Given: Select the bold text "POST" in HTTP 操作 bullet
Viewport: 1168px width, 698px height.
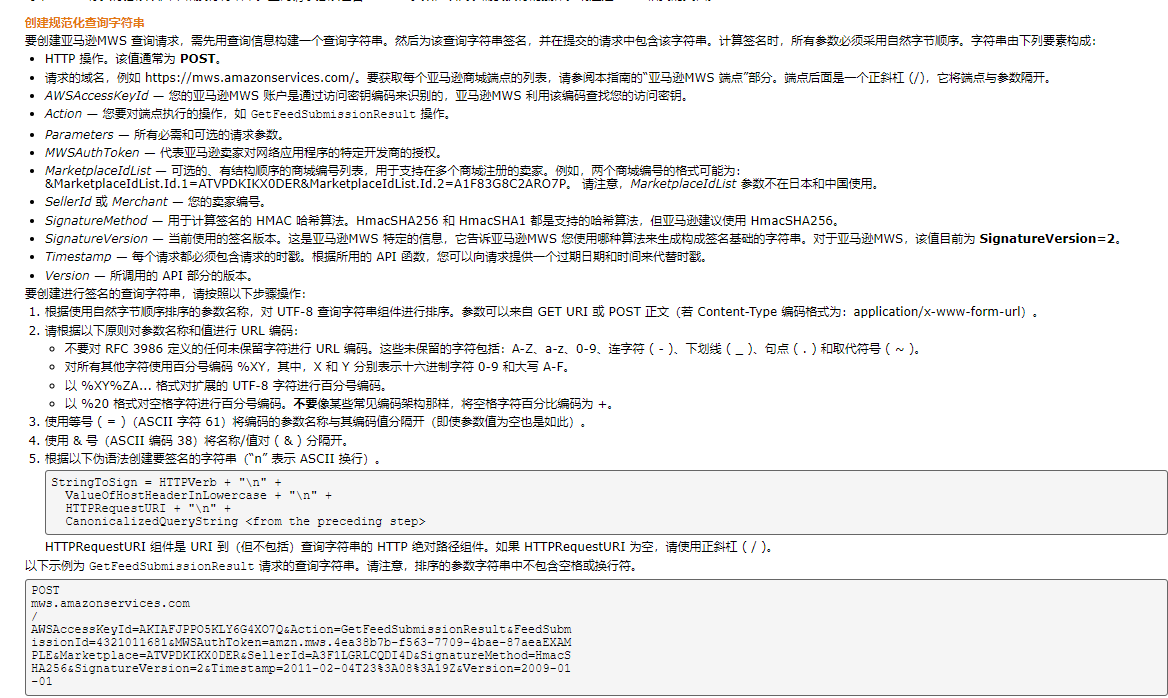Looking at the screenshot, I should click(197, 59).
